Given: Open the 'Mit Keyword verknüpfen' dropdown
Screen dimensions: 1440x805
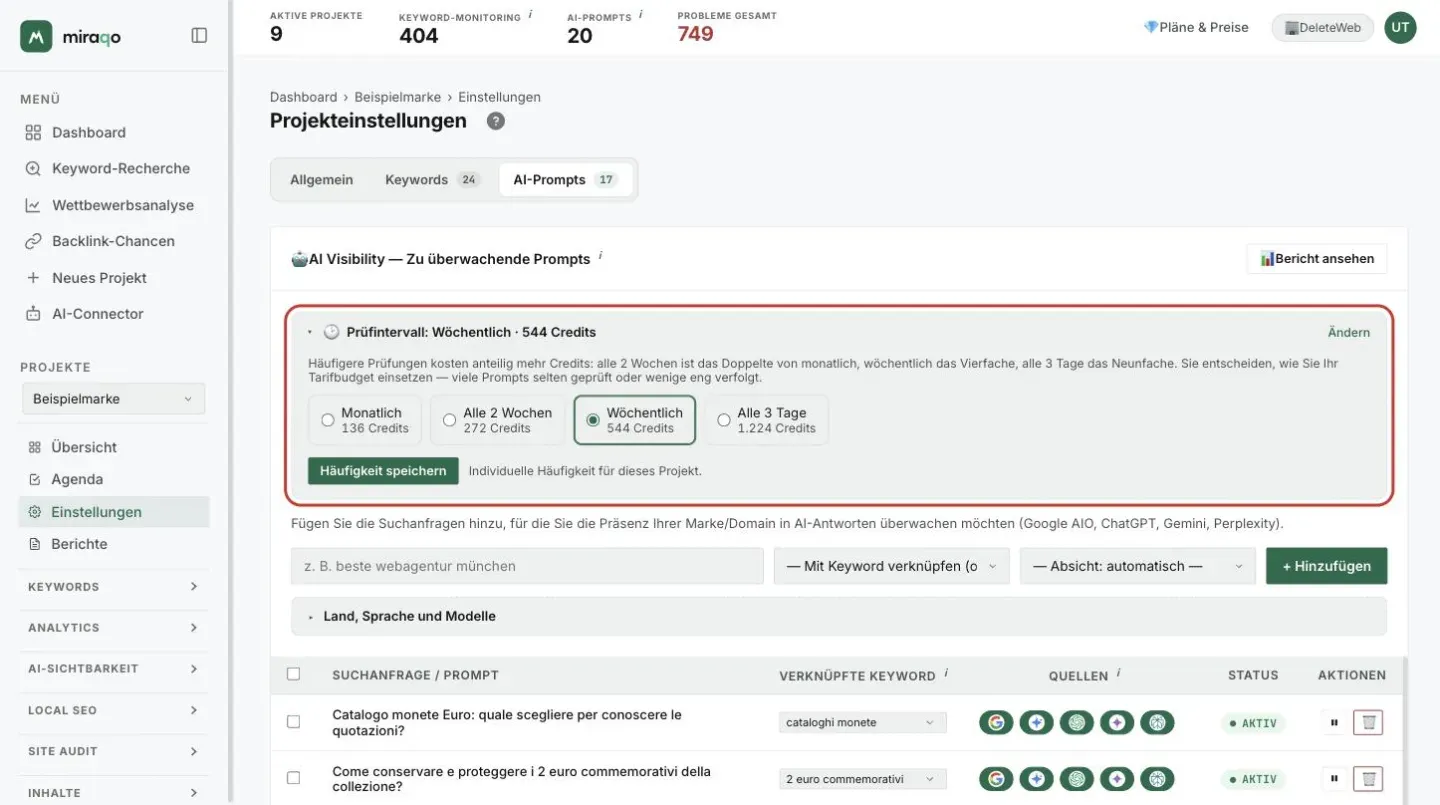Looking at the screenshot, I should (892, 566).
